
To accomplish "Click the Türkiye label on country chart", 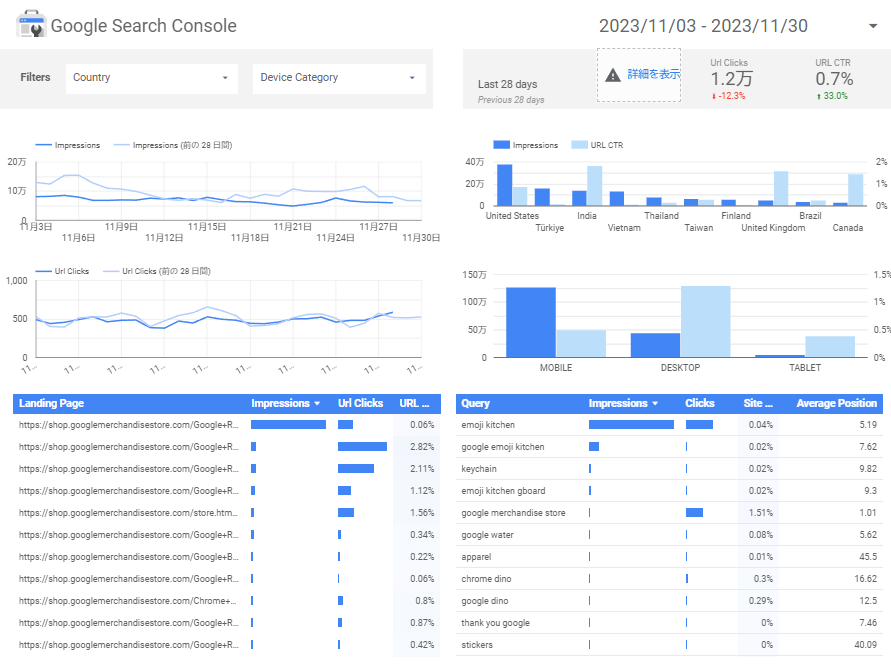I will 549,228.
